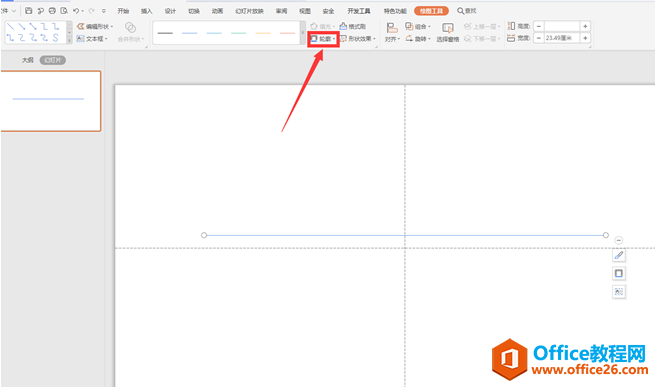Increase the 高度 height value
Viewport: 655px width, 387px height.
tap(585, 26)
